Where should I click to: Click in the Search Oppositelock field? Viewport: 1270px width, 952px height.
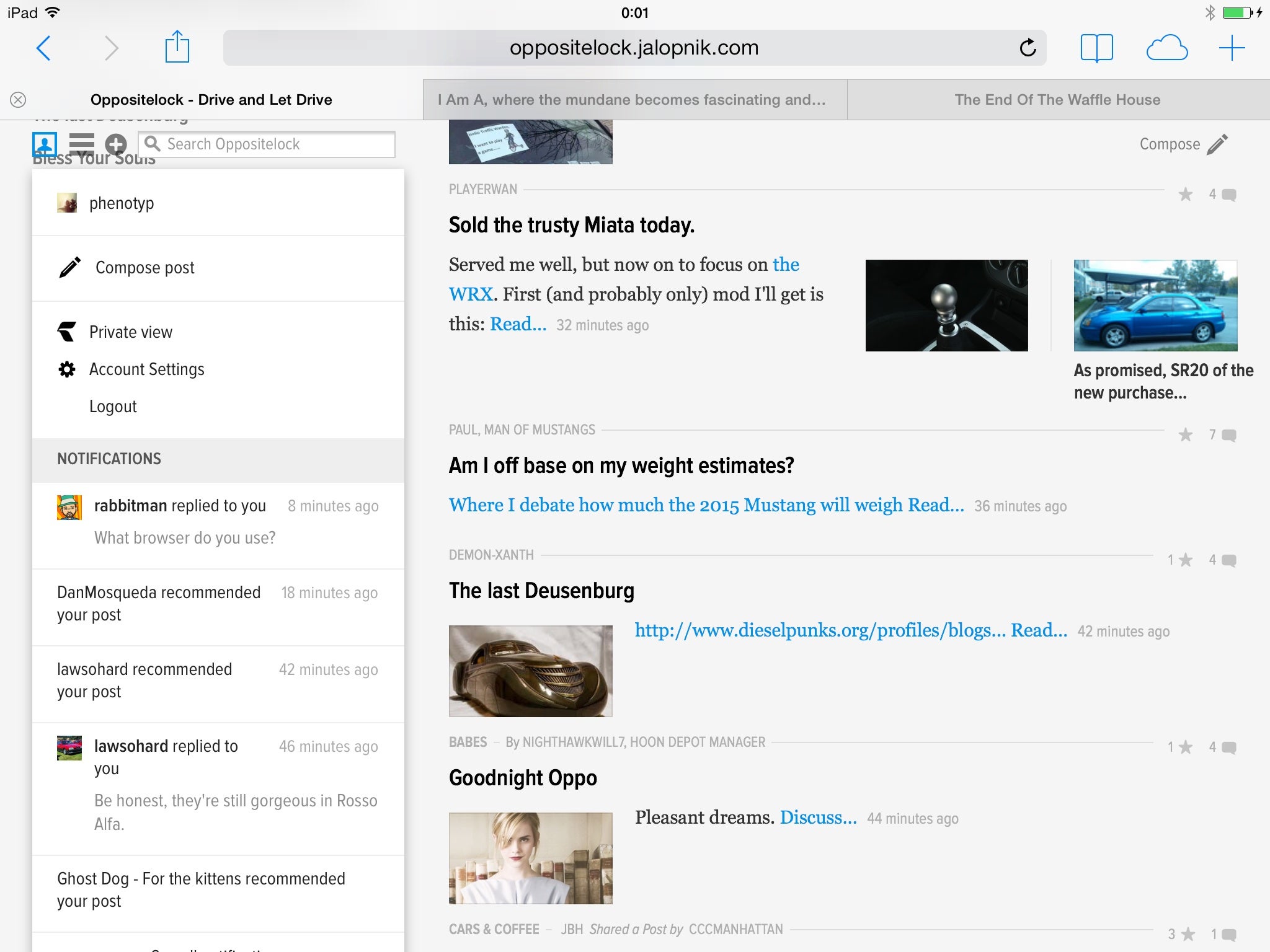pyautogui.click(x=267, y=144)
